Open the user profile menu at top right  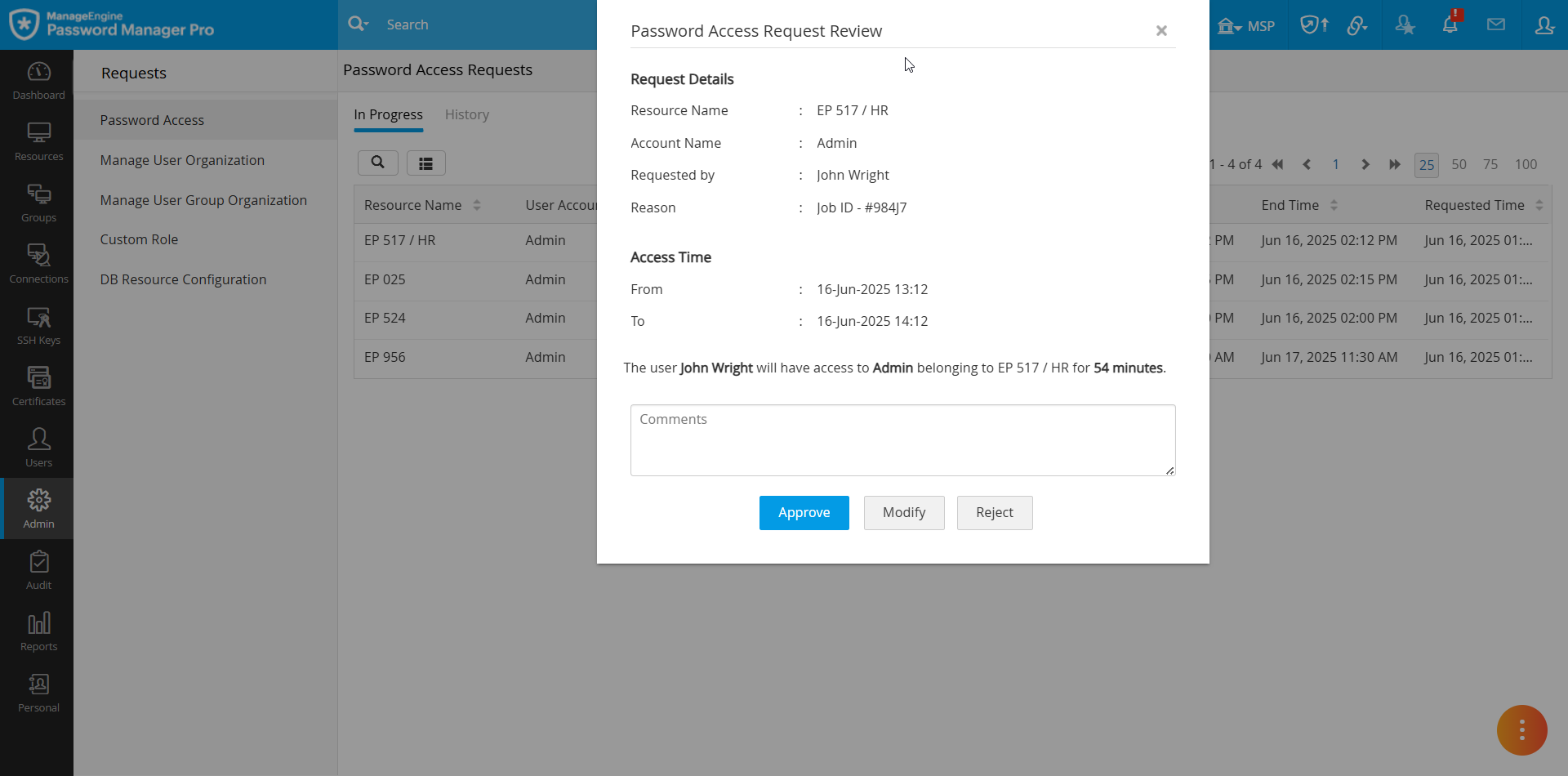(x=1545, y=25)
